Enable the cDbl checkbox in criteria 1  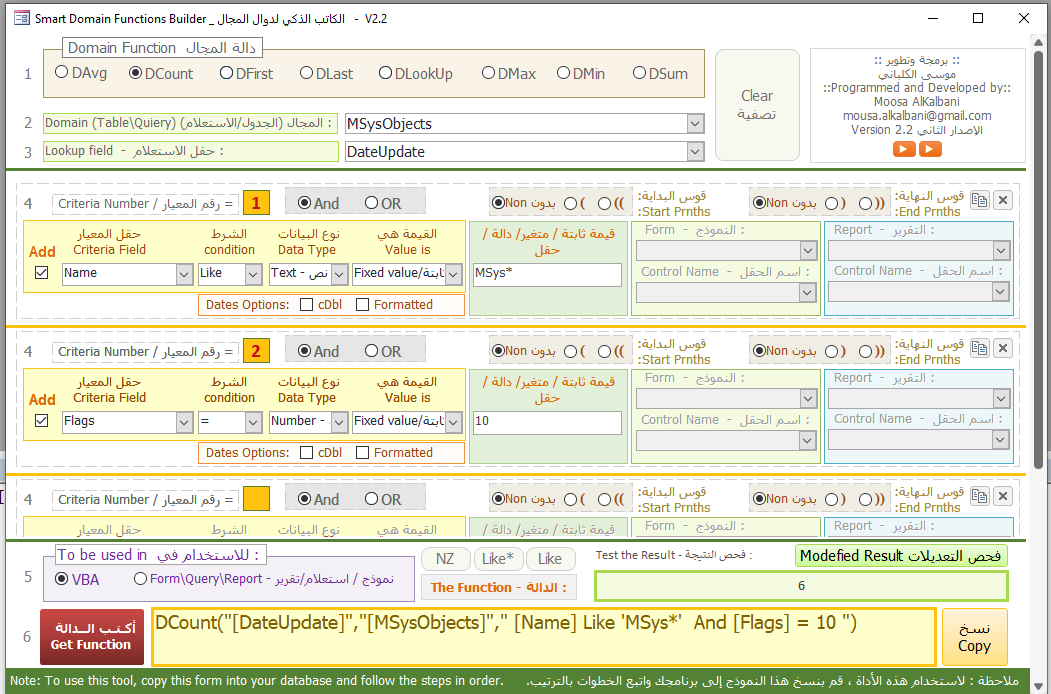click(x=307, y=305)
